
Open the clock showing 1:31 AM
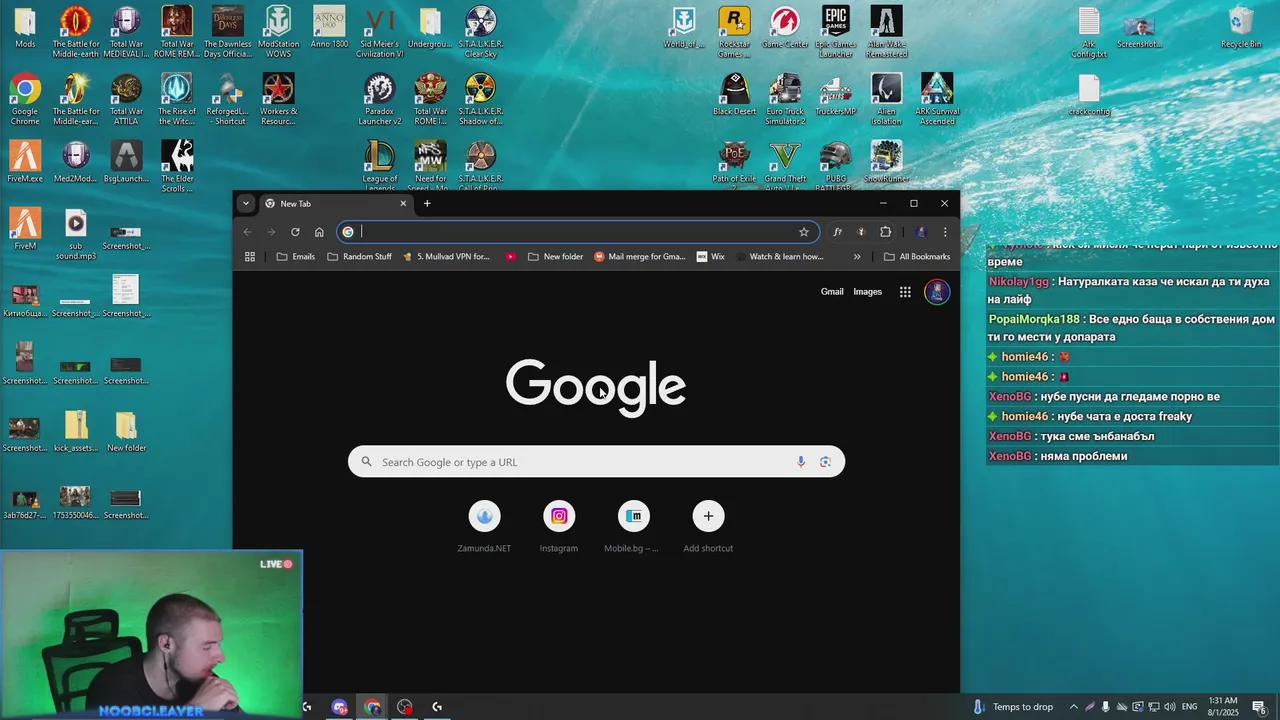[1224, 707]
